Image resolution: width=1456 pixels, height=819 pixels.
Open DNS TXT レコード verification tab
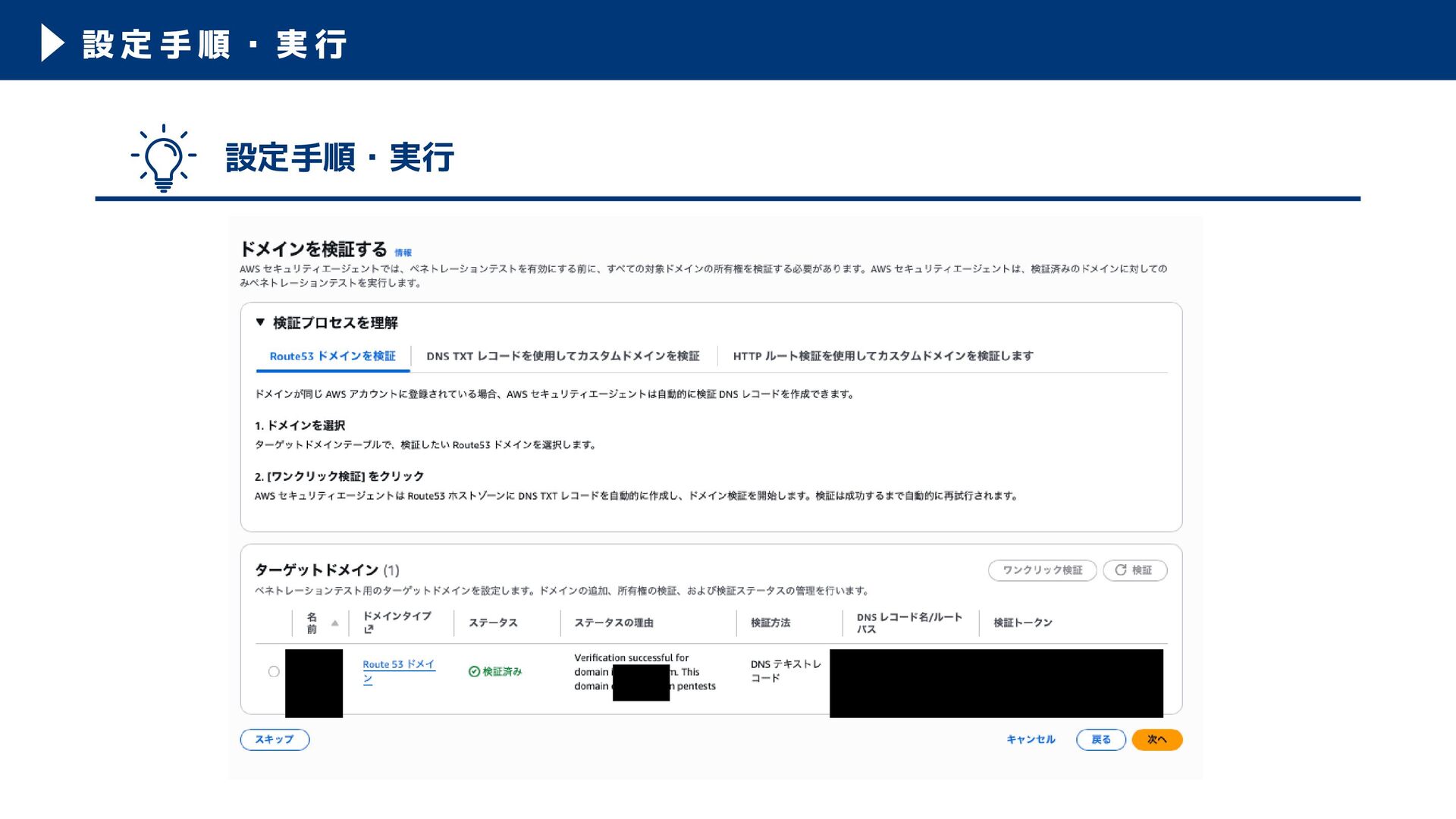[563, 356]
